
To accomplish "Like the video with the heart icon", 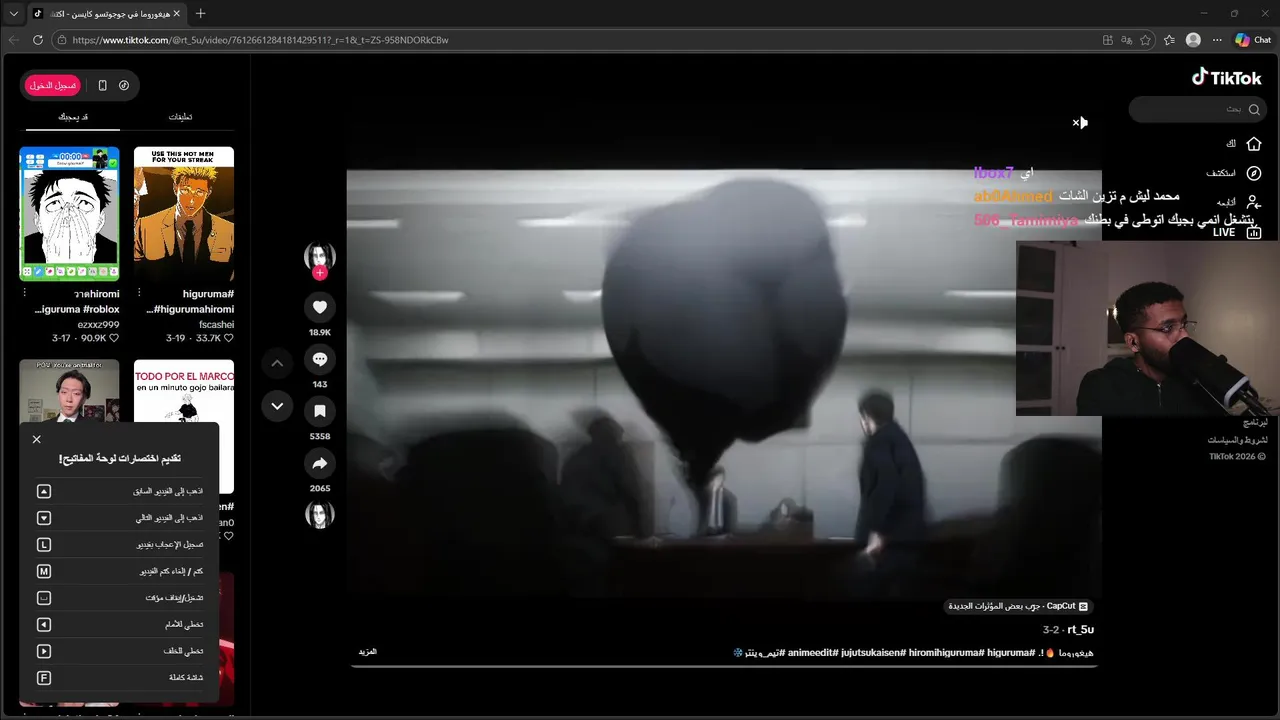I will [x=320, y=307].
